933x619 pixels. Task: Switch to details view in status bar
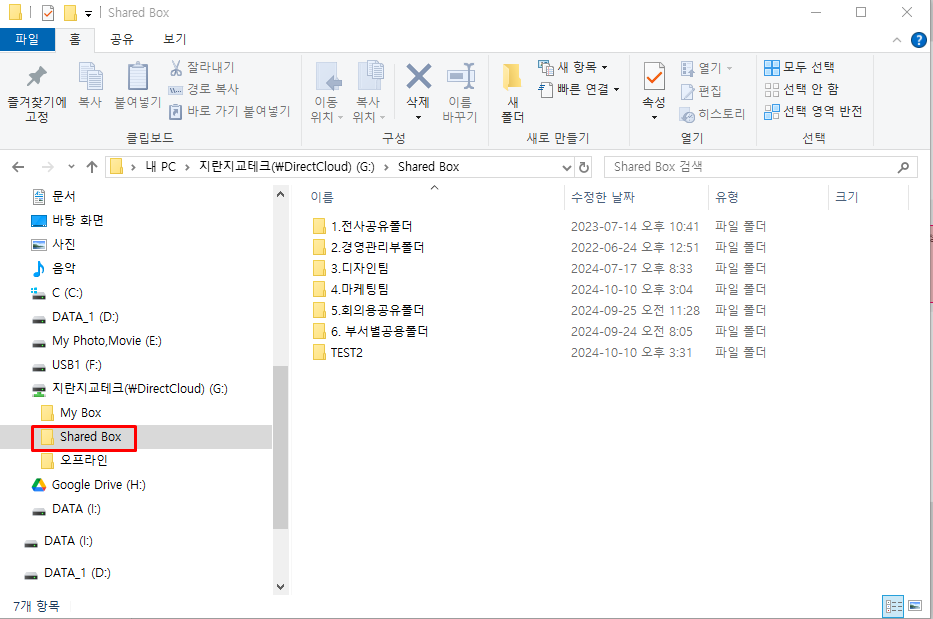[x=892, y=606]
